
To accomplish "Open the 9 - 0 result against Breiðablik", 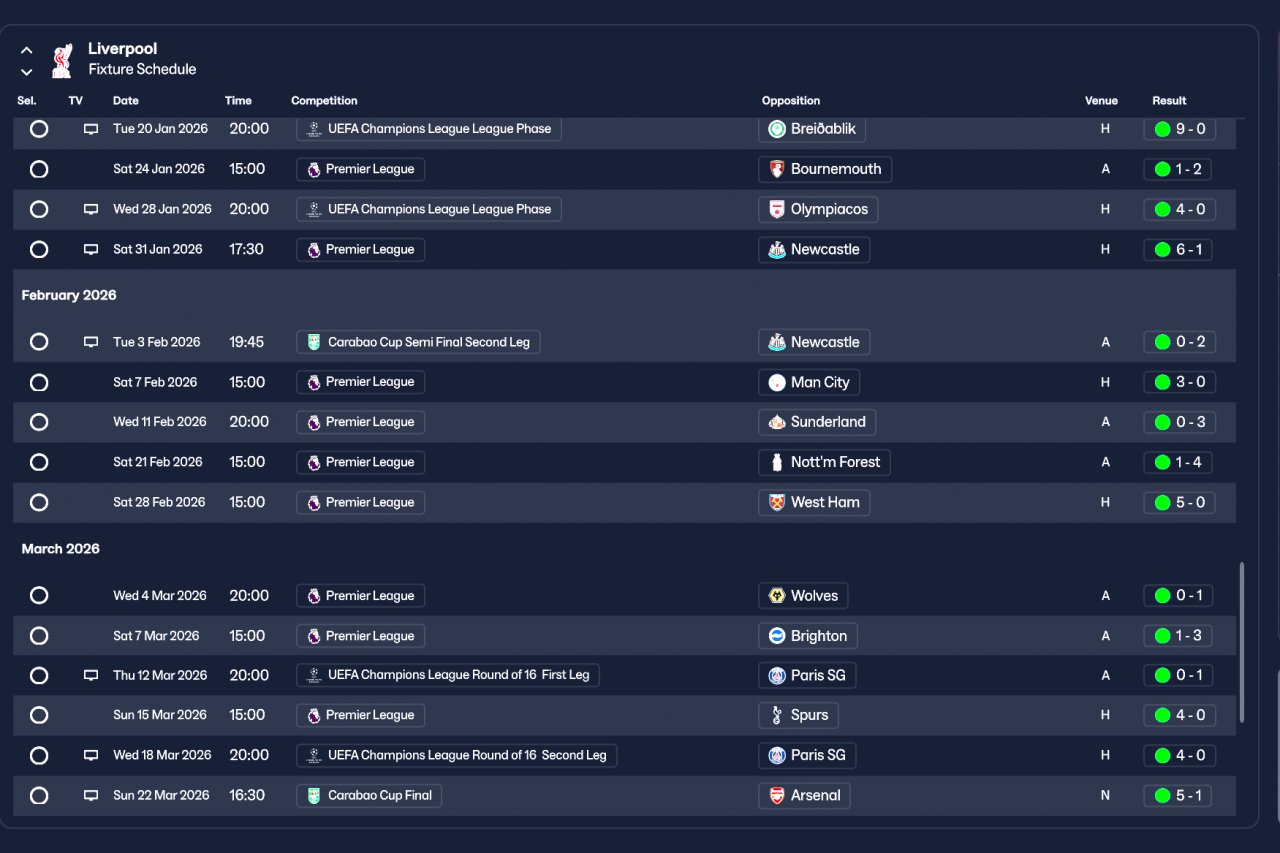I will pos(1179,129).
